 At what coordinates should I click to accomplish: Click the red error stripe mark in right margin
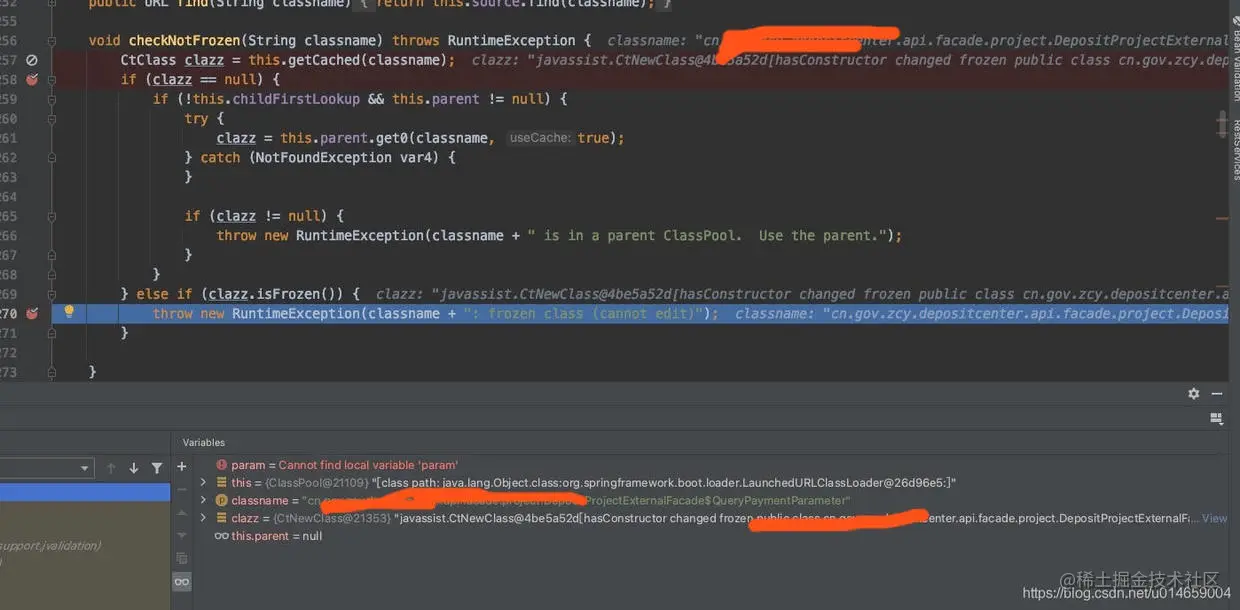tap(1222, 216)
